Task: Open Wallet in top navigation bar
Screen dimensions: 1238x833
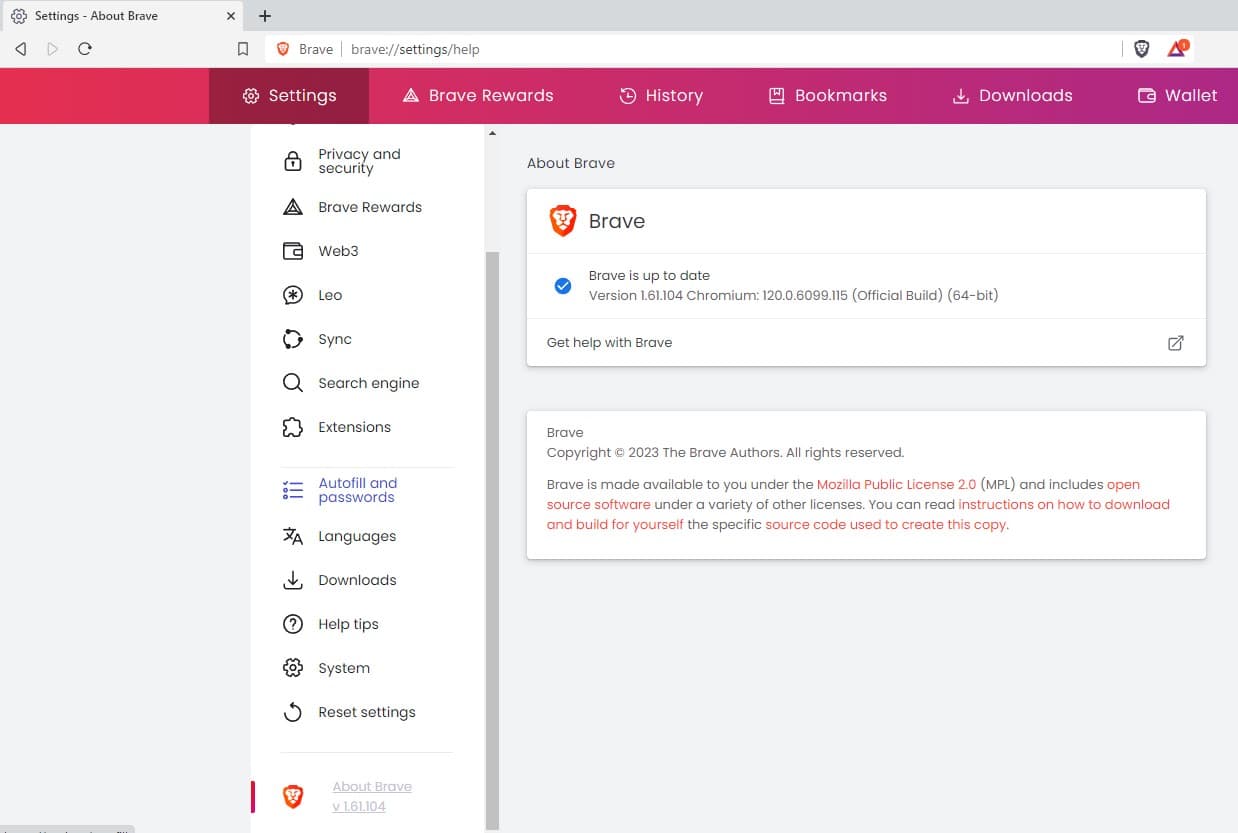Action: coord(1177,96)
